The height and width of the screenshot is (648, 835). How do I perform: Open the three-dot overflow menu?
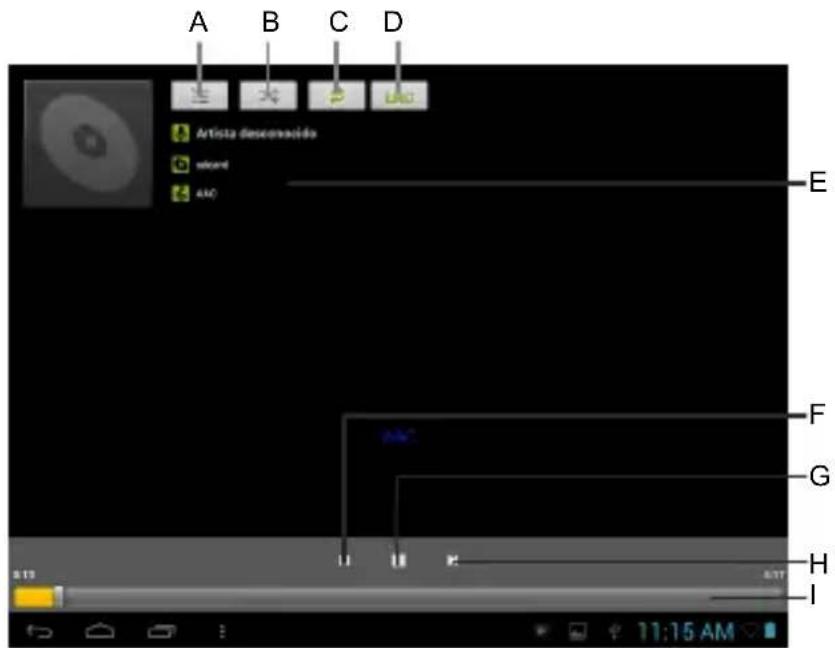[x=223, y=631]
